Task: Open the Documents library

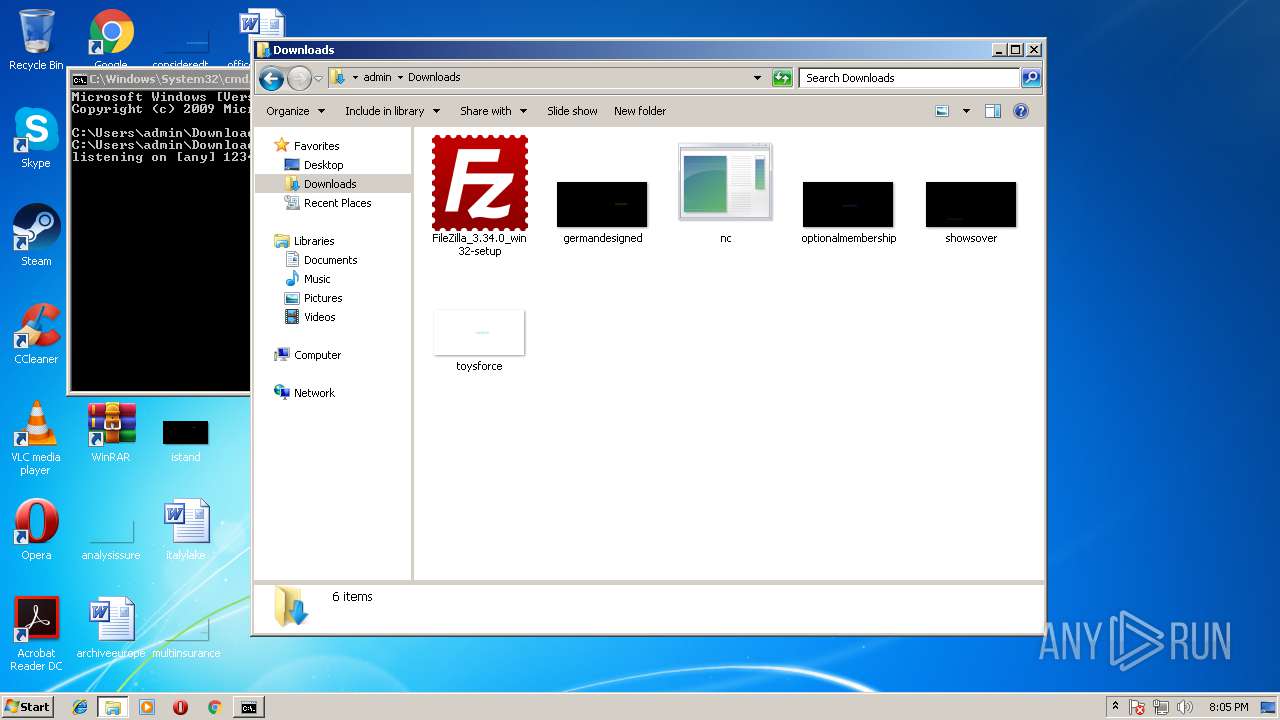Action: click(330, 260)
